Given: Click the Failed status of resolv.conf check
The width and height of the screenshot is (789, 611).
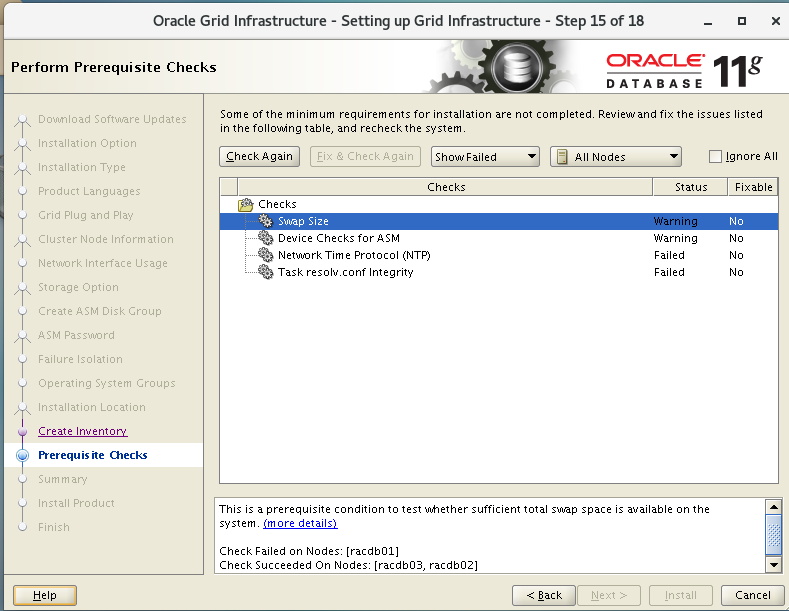Looking at the screenshot, I should pos(669,272).
